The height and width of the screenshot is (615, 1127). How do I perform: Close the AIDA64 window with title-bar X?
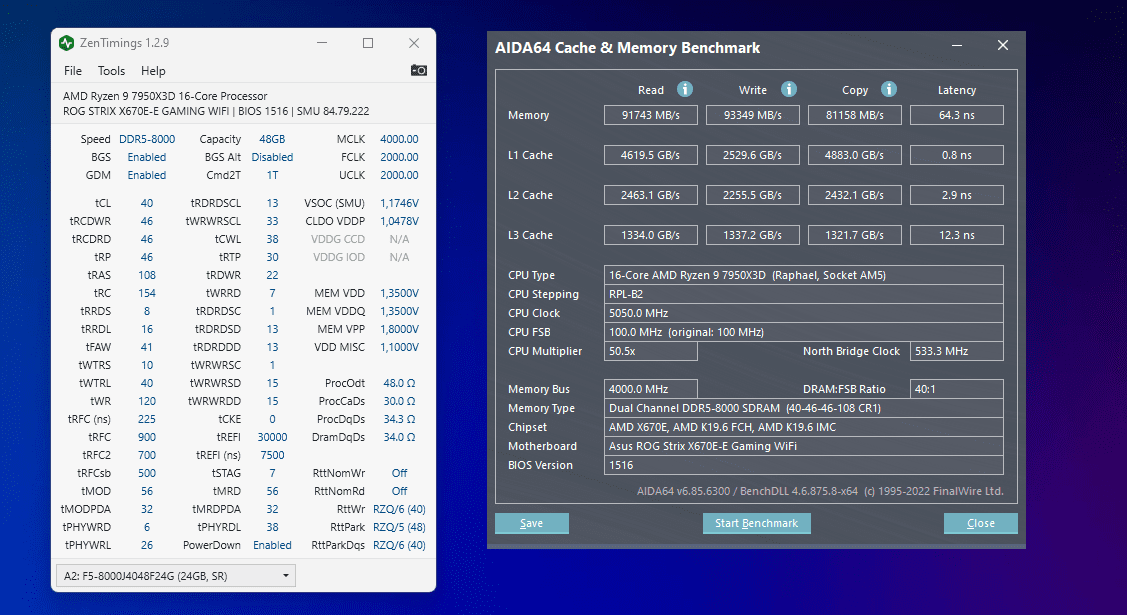tap(1003, 45)
